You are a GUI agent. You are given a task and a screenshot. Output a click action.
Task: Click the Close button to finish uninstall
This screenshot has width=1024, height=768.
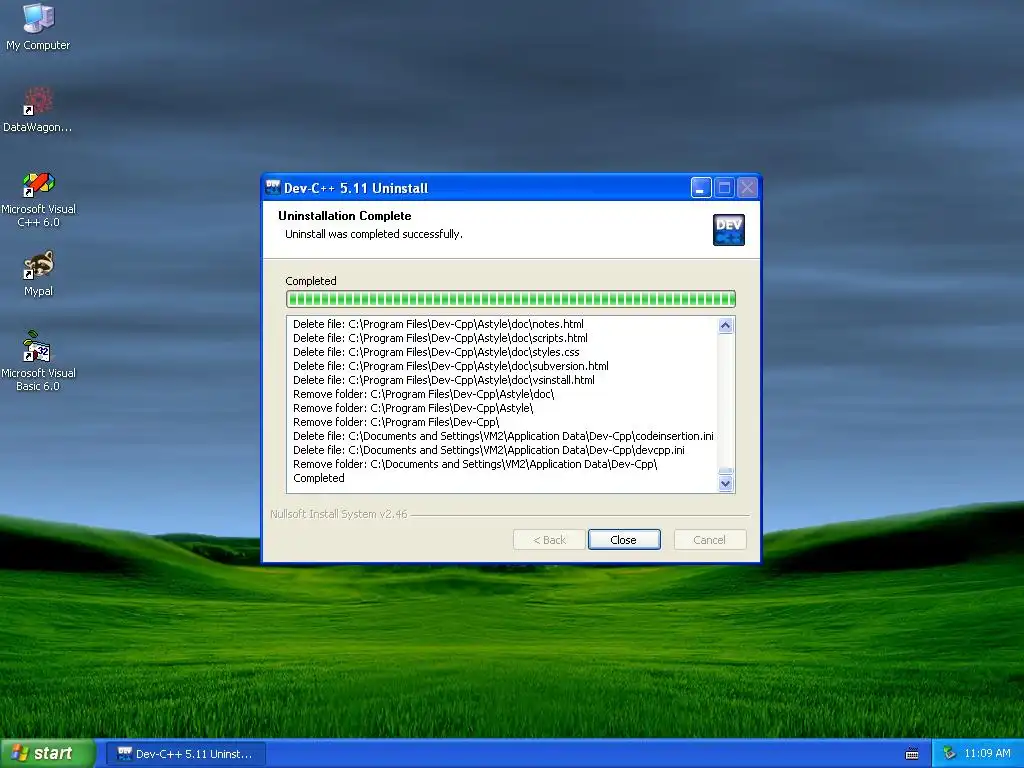coord(624,539)
